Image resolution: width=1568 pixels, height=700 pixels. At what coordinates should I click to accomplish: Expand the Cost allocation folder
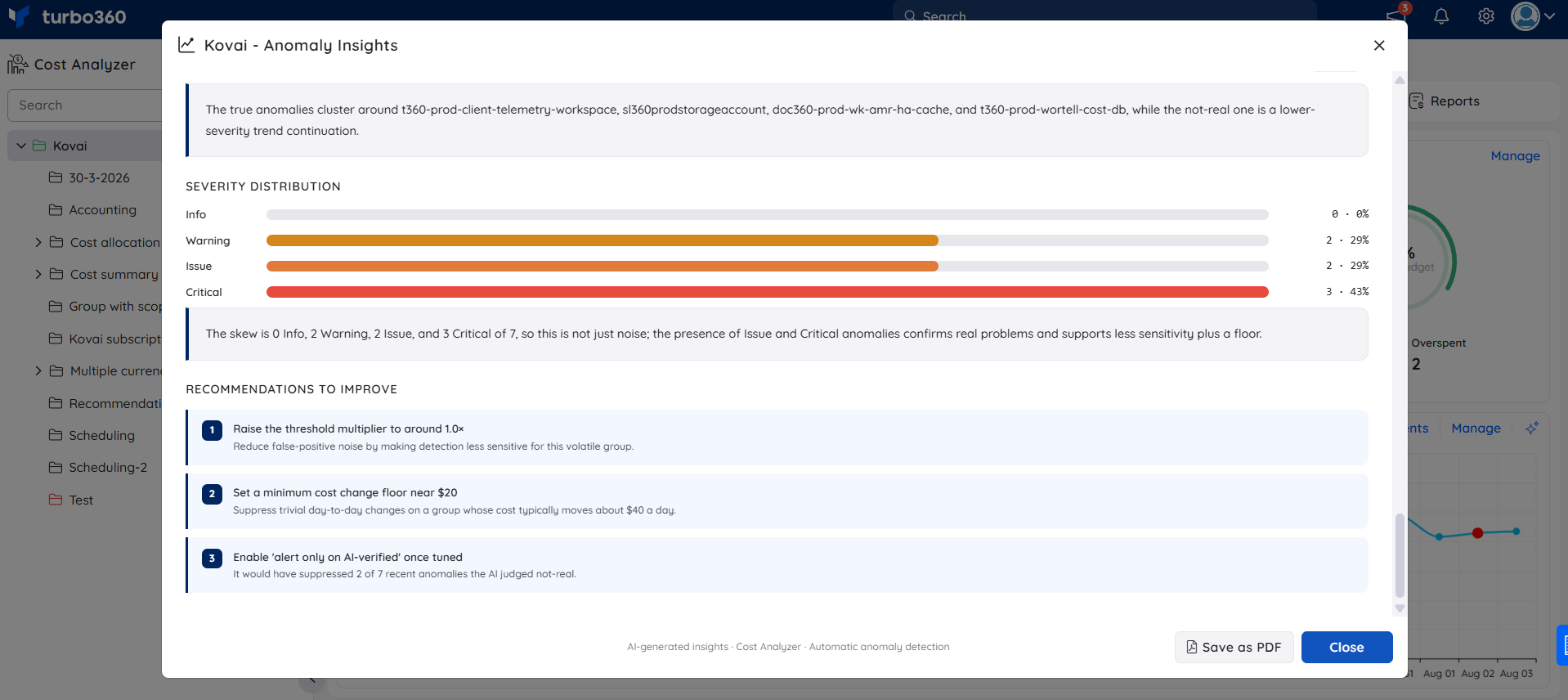click(x=38, y=242)
